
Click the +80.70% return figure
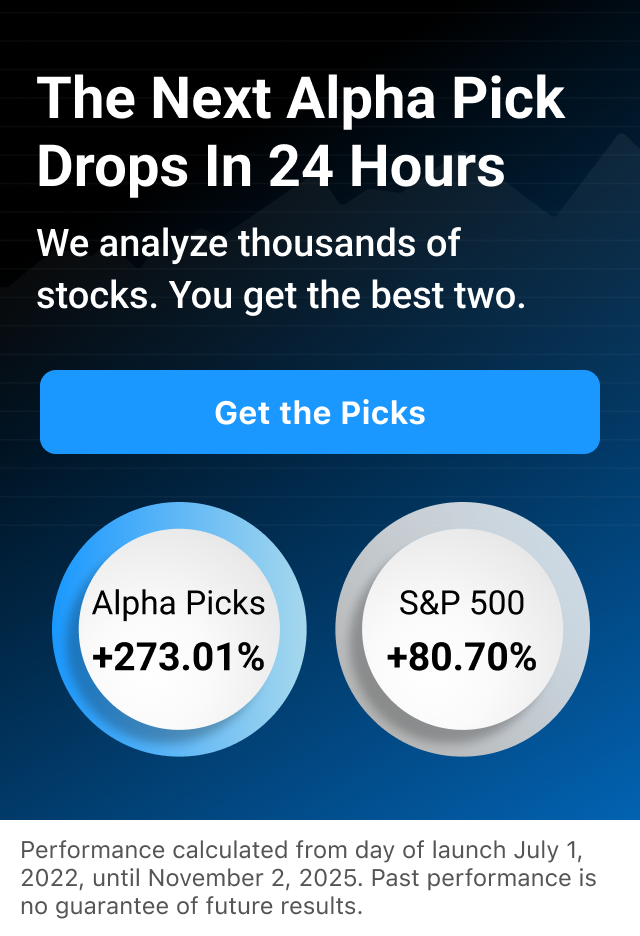[462, 658]
